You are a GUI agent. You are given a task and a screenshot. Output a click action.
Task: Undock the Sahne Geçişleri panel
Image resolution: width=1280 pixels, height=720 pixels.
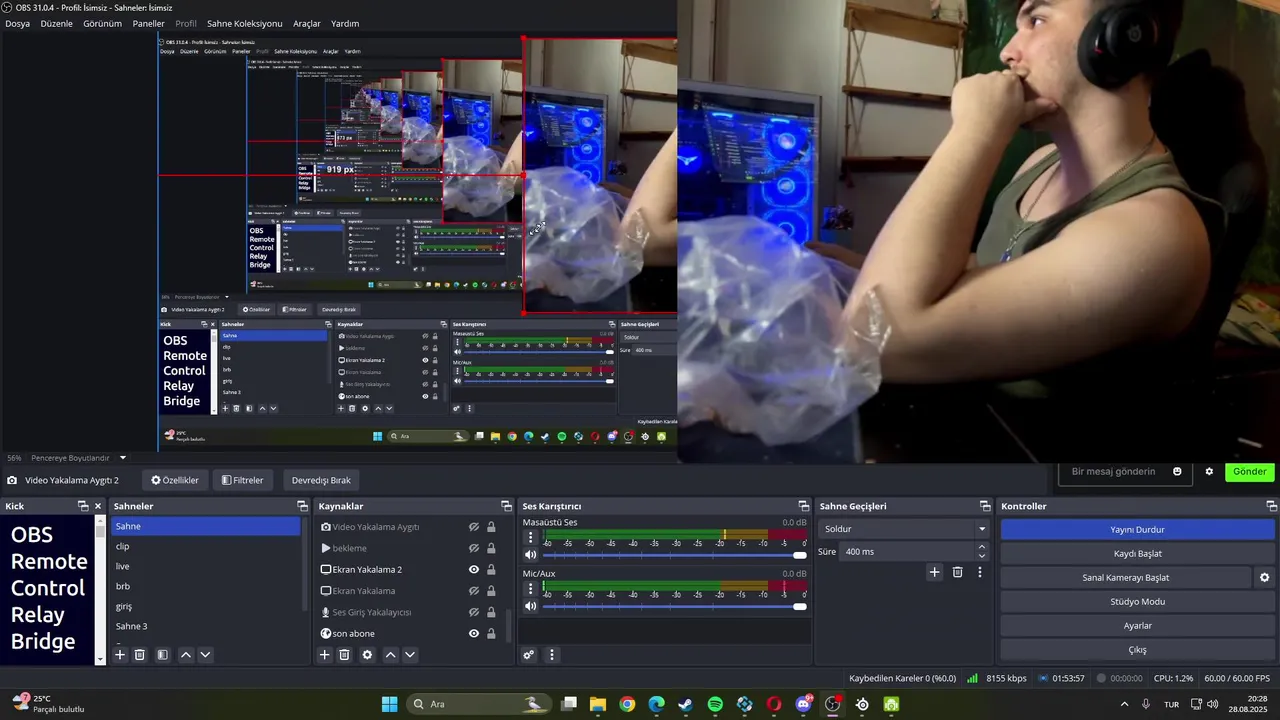pos(985,506)
